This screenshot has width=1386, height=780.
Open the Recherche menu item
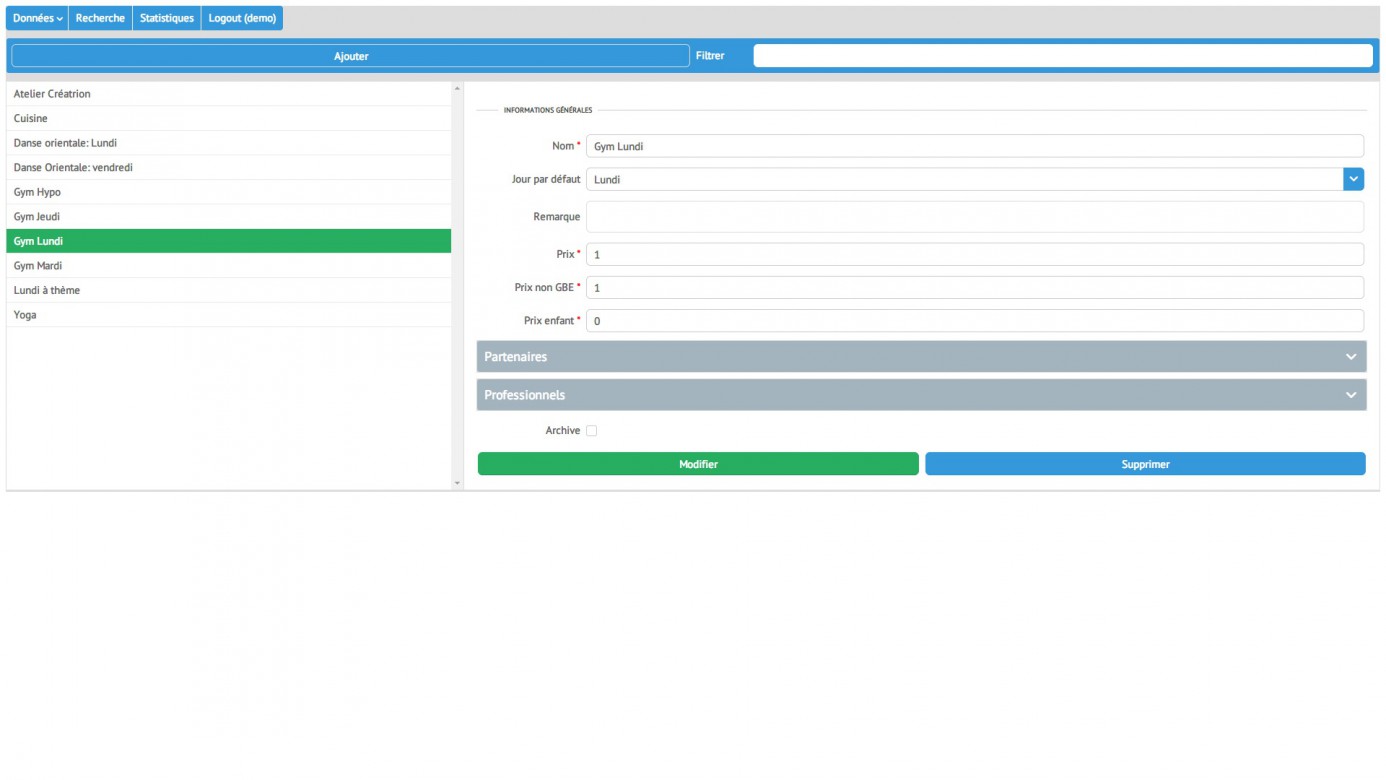click(x=100, y=18)
